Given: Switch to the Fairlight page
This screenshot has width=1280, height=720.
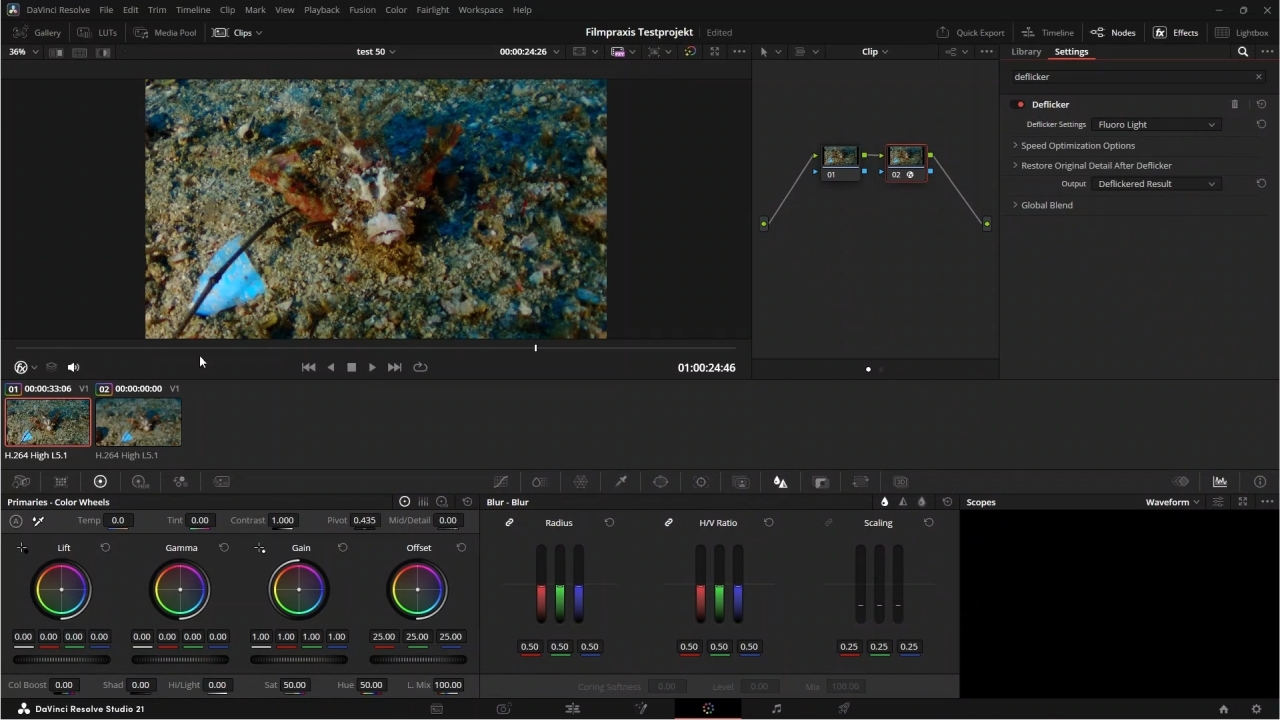Looking at the screenshot, I should click(776, 709).
